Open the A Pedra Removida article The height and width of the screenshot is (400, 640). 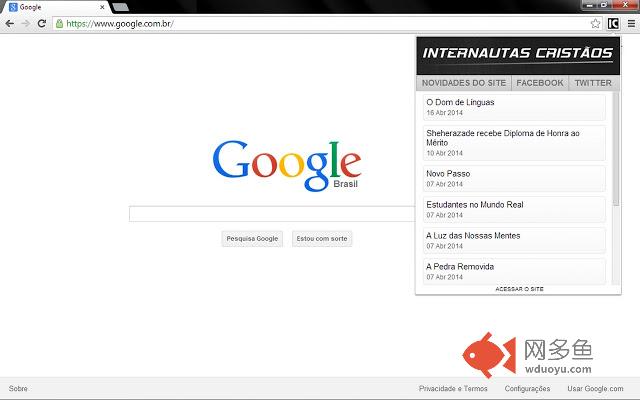[x=514, y=271]
